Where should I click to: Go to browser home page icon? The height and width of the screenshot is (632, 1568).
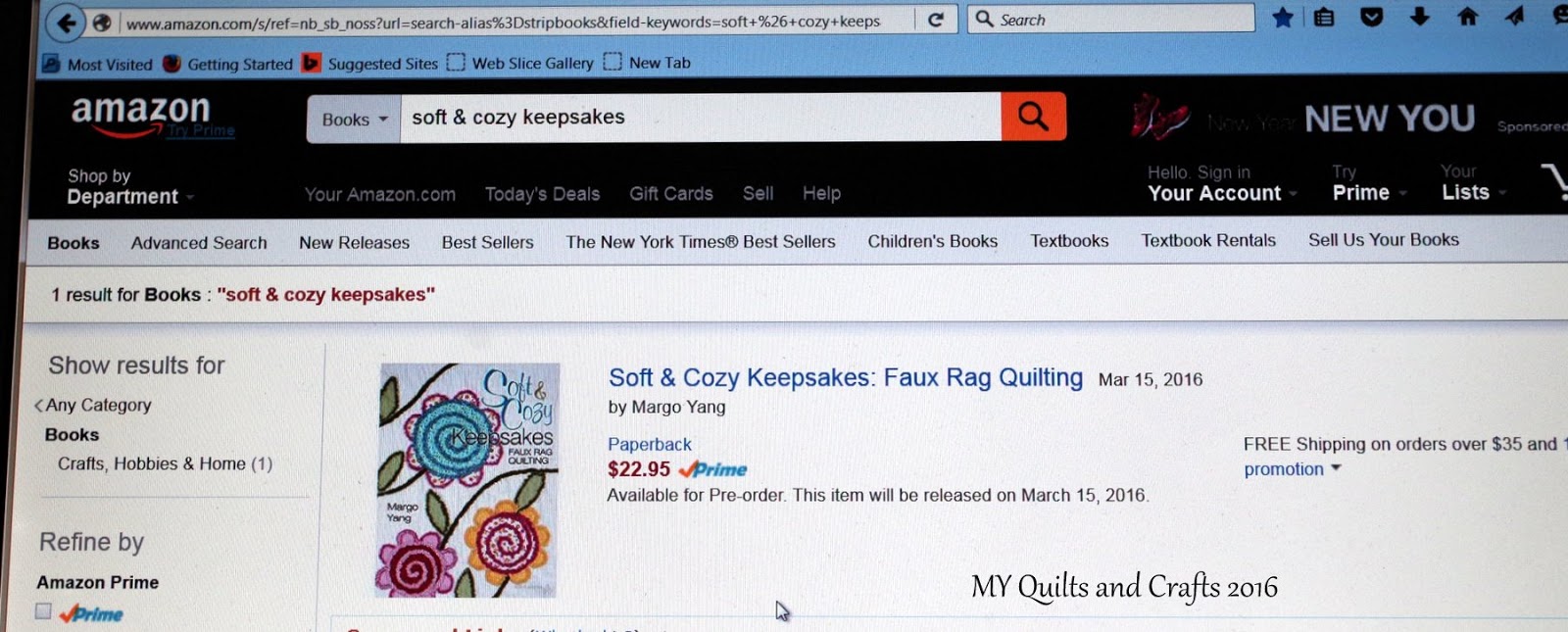(x=1467, y=17)
